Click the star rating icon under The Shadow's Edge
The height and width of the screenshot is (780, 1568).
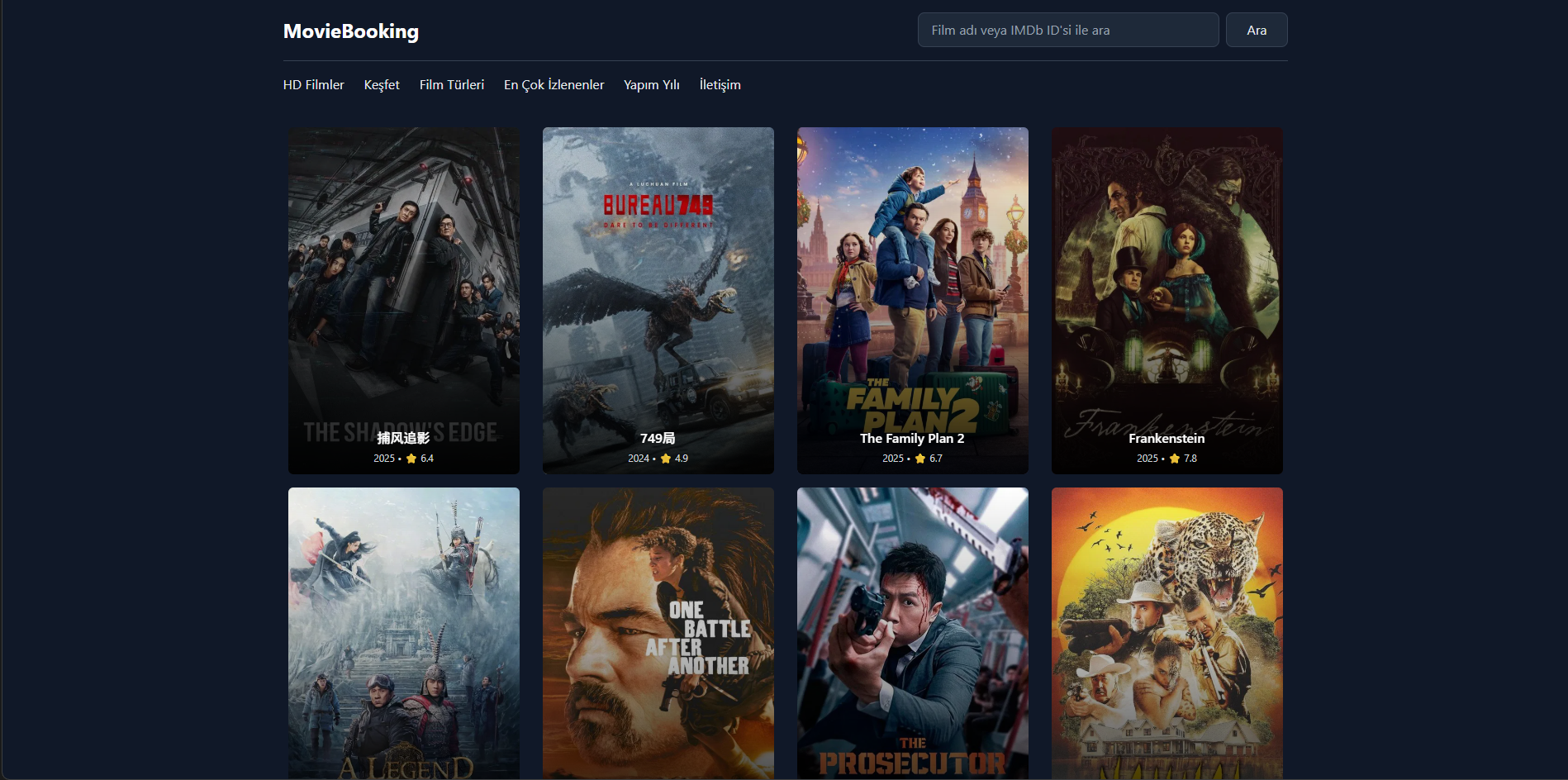pyautogui.click(x=411, y=458)
